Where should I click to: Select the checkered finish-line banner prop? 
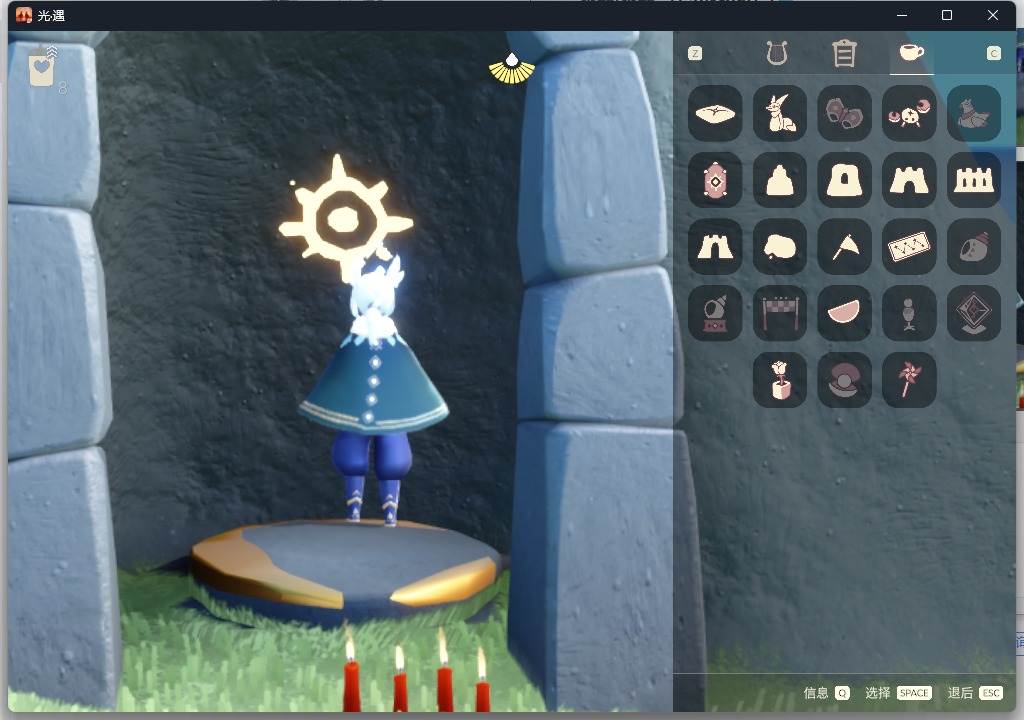(780, 313)
